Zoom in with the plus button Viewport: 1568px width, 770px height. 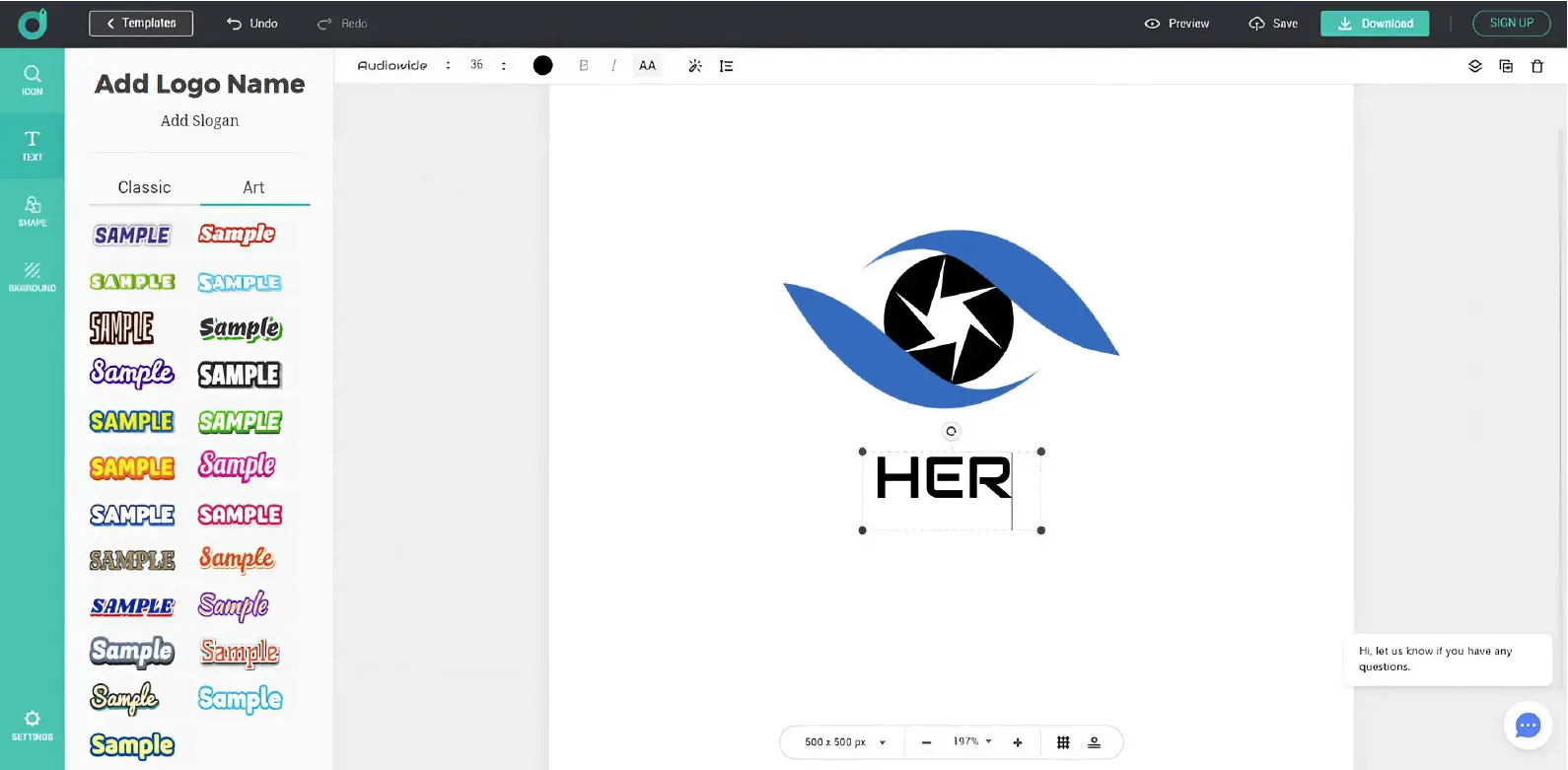(1018, 742)
